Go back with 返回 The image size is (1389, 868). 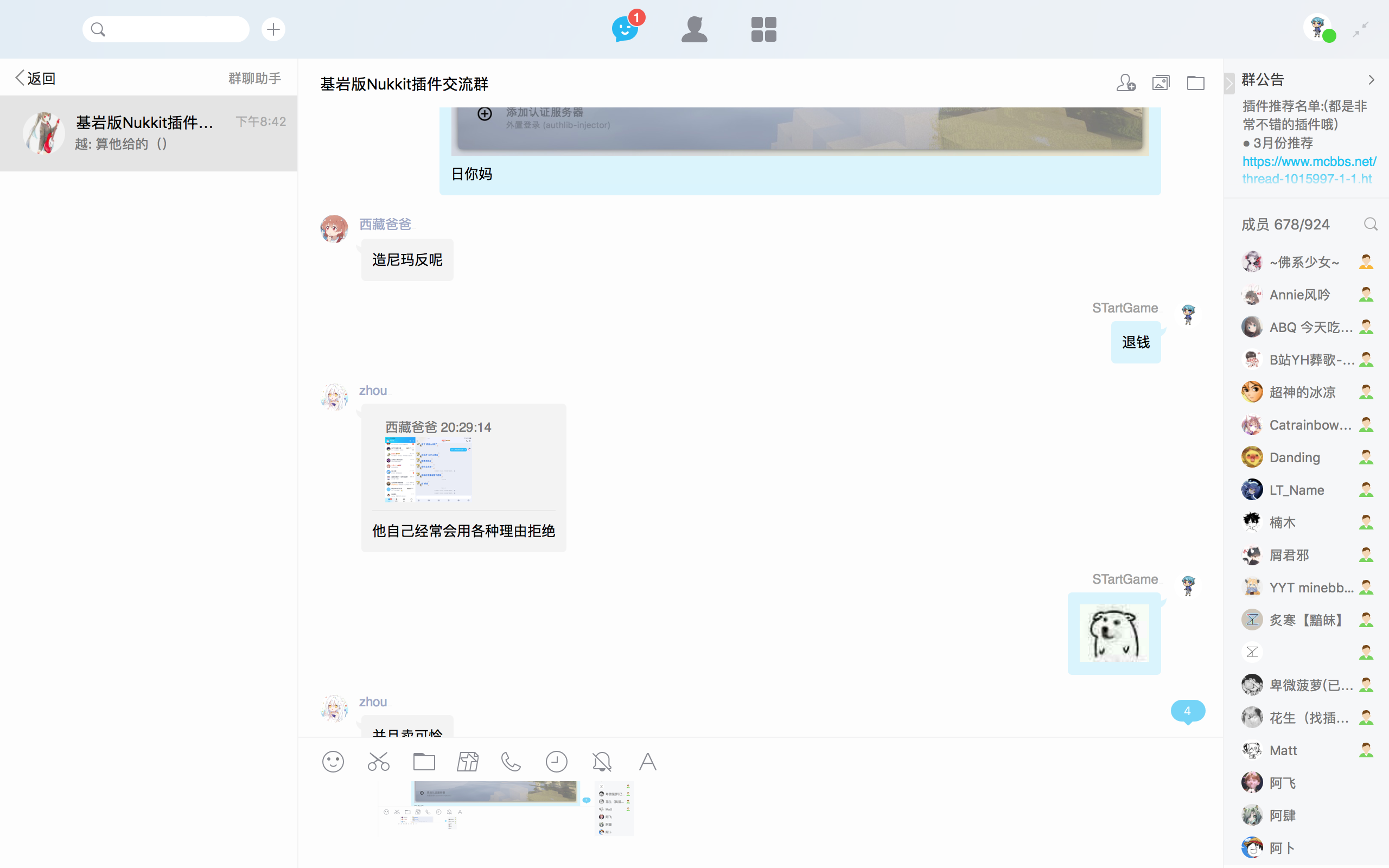tap(36, 78)
